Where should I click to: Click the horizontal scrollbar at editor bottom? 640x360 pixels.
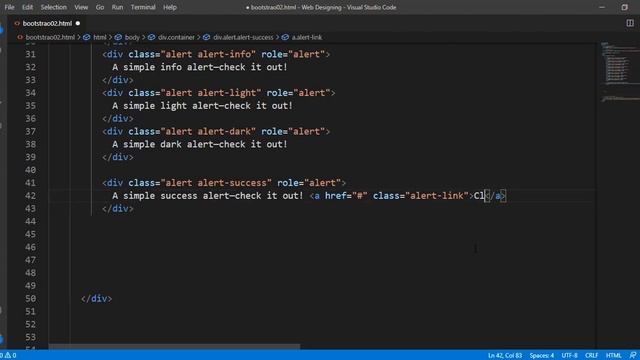click(x=174, y=347)
